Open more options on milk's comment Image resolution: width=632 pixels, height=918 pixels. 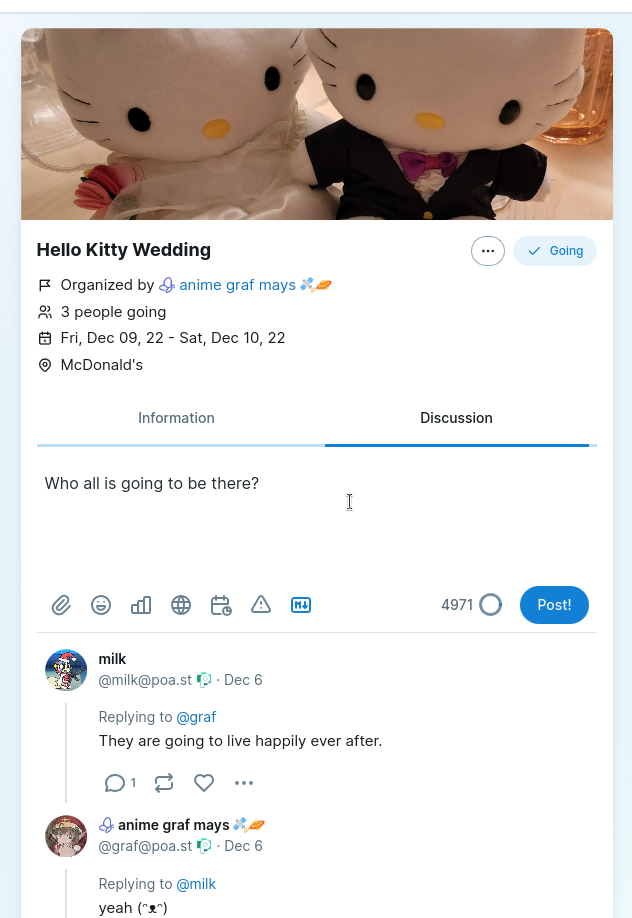coord(244,783)
